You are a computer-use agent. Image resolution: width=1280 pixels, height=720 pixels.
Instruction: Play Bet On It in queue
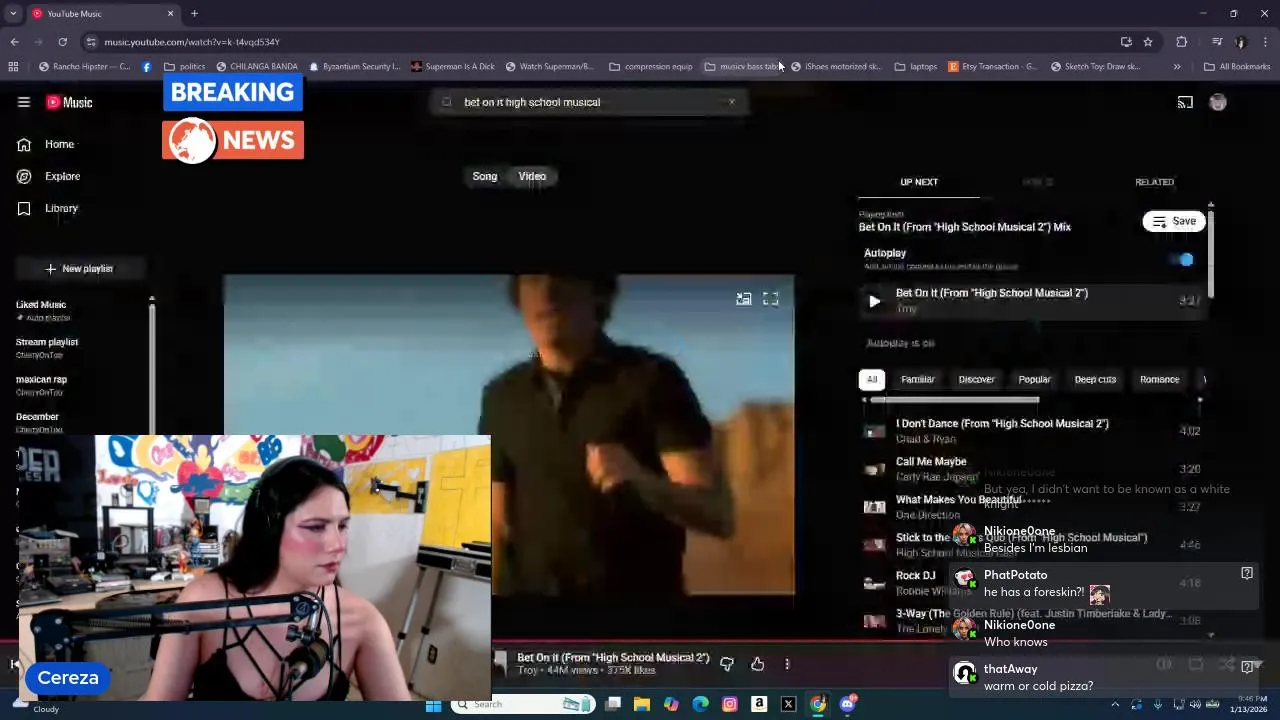[874, 301]
